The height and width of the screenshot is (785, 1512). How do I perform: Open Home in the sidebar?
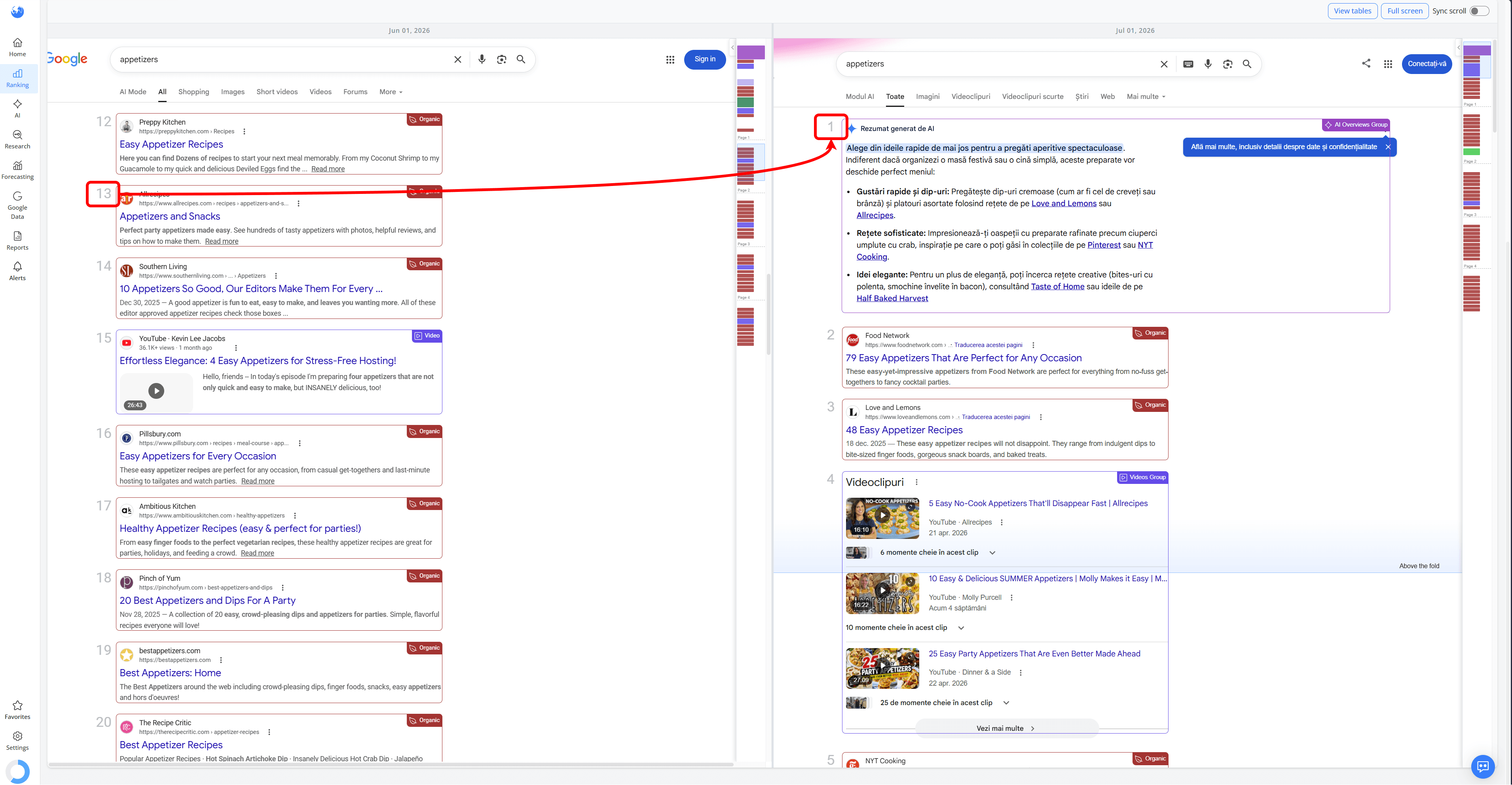tap(17, 47)
